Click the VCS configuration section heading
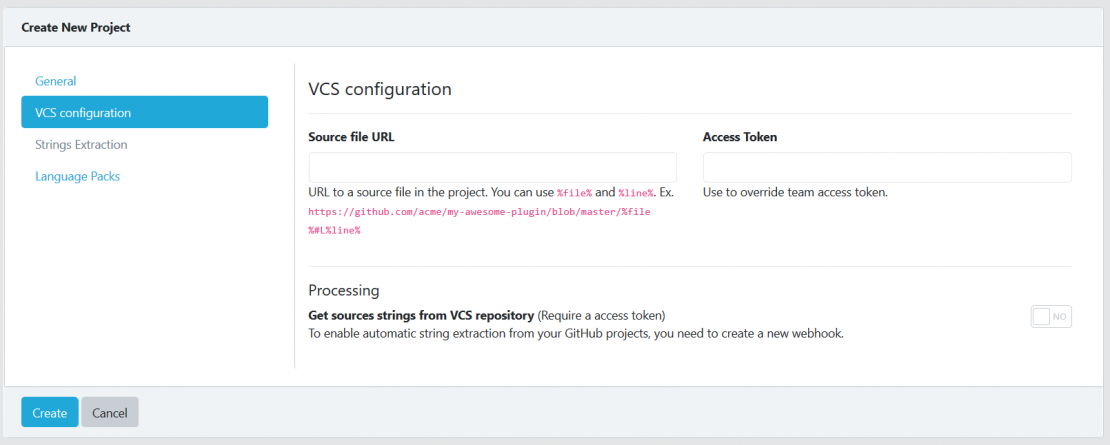Image resolution: width=1110 pixels, height=445 pixels. [380, 89]
